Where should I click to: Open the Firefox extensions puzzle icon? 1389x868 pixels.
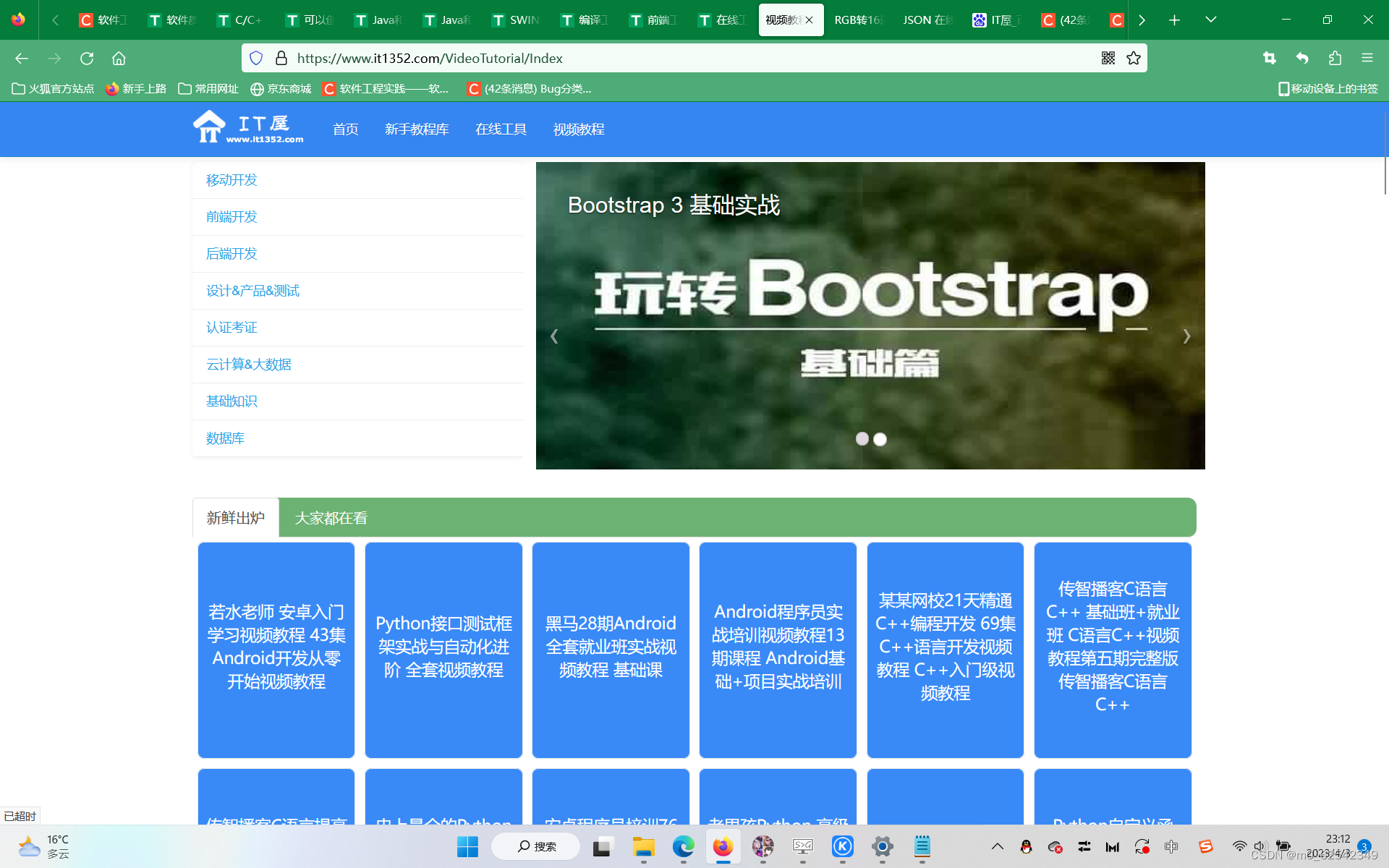coord(1335,58)
